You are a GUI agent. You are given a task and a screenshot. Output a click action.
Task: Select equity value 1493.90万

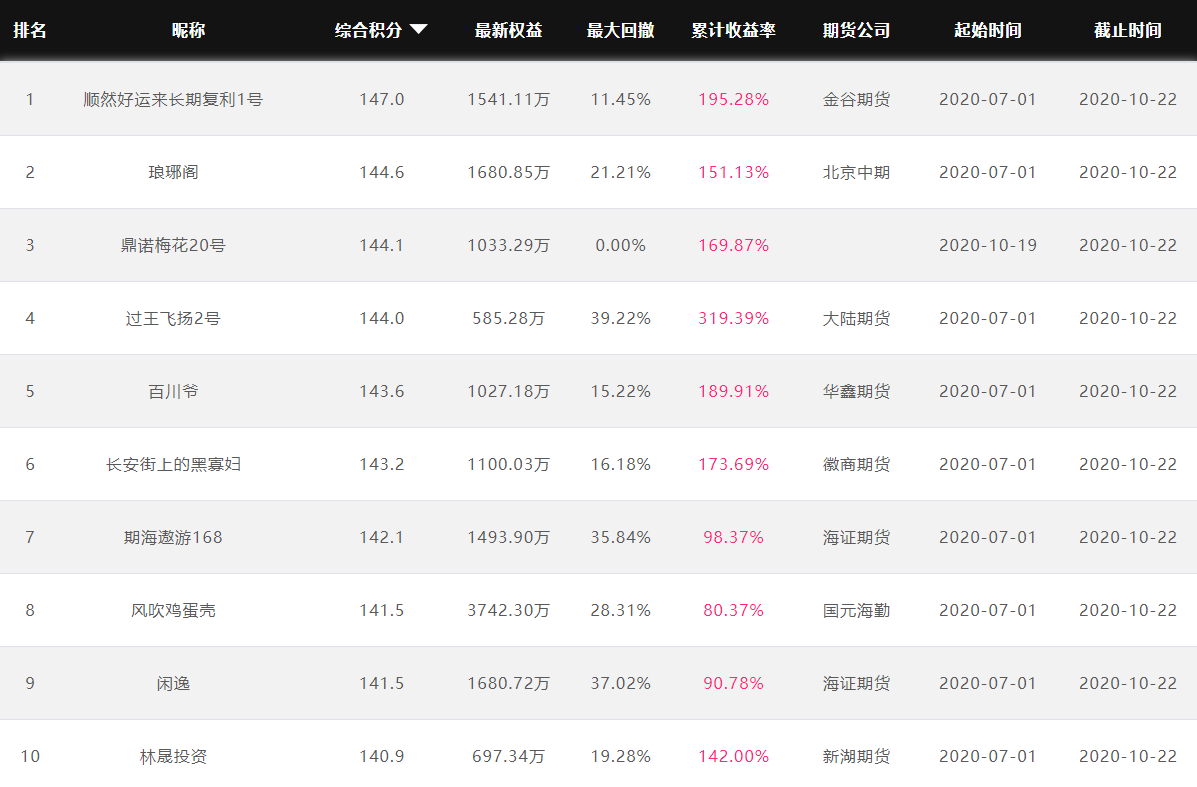coord(508,537)
